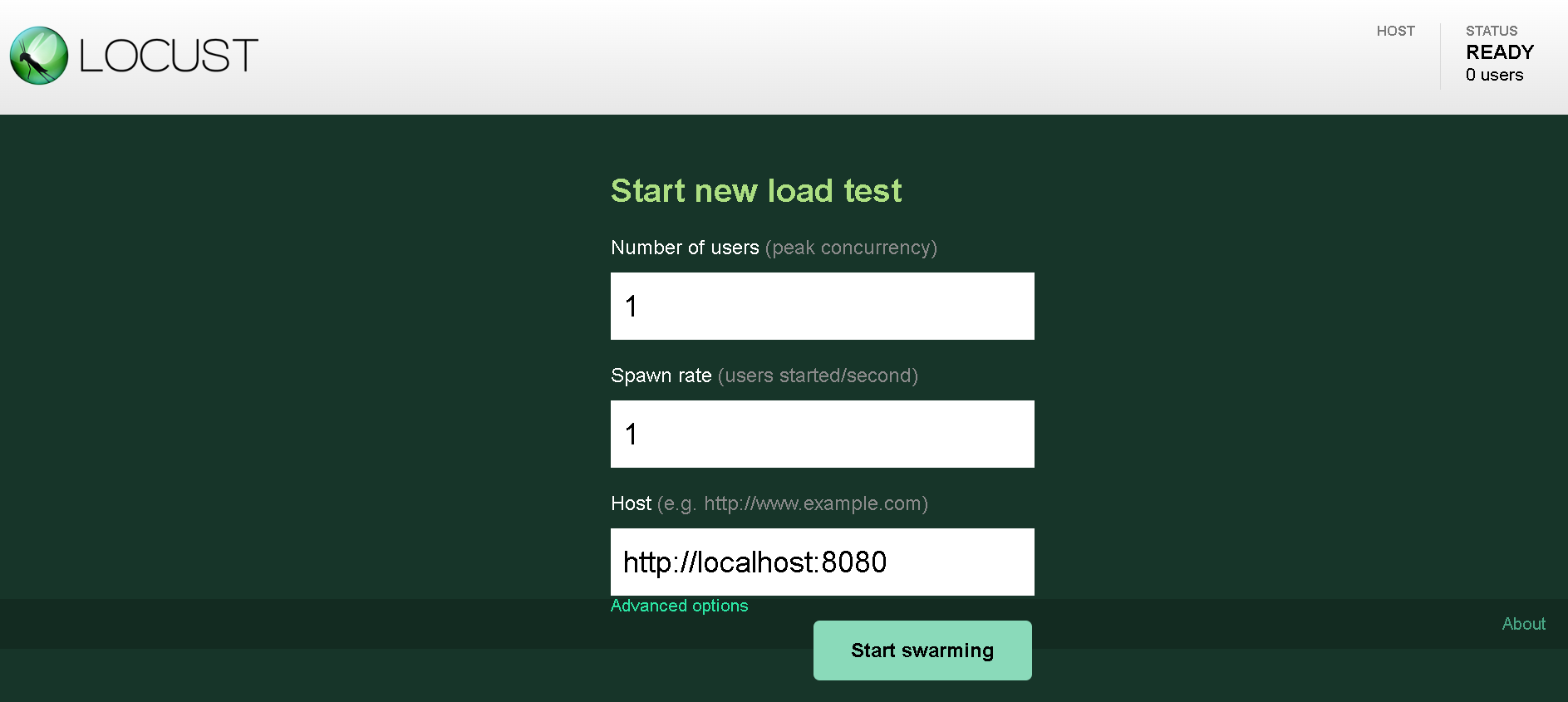Image resolution: width=1568 pixels, height=702 pixels.
Task: Click the Start swarming button
Action: tap(922, 650)
